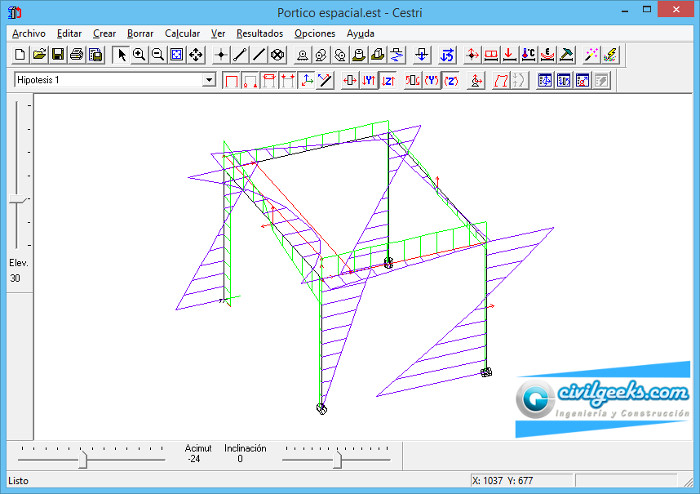700x494 pixels.
Task: Click the Elev. vertical slider handle
Action: click(x=17, y=201)
